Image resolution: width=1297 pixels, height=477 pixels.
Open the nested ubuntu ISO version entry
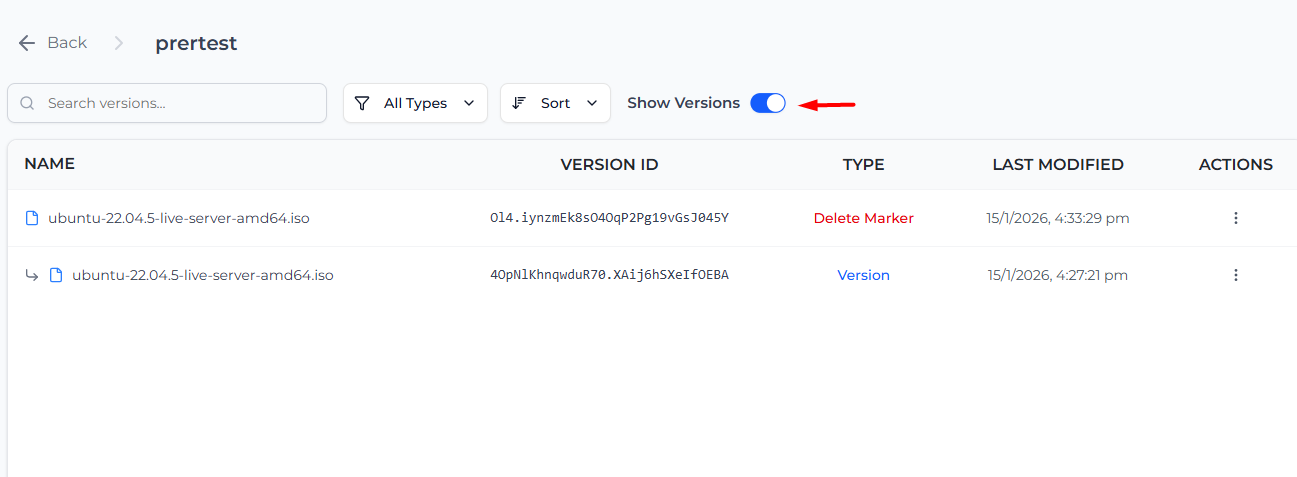point(203,275)
